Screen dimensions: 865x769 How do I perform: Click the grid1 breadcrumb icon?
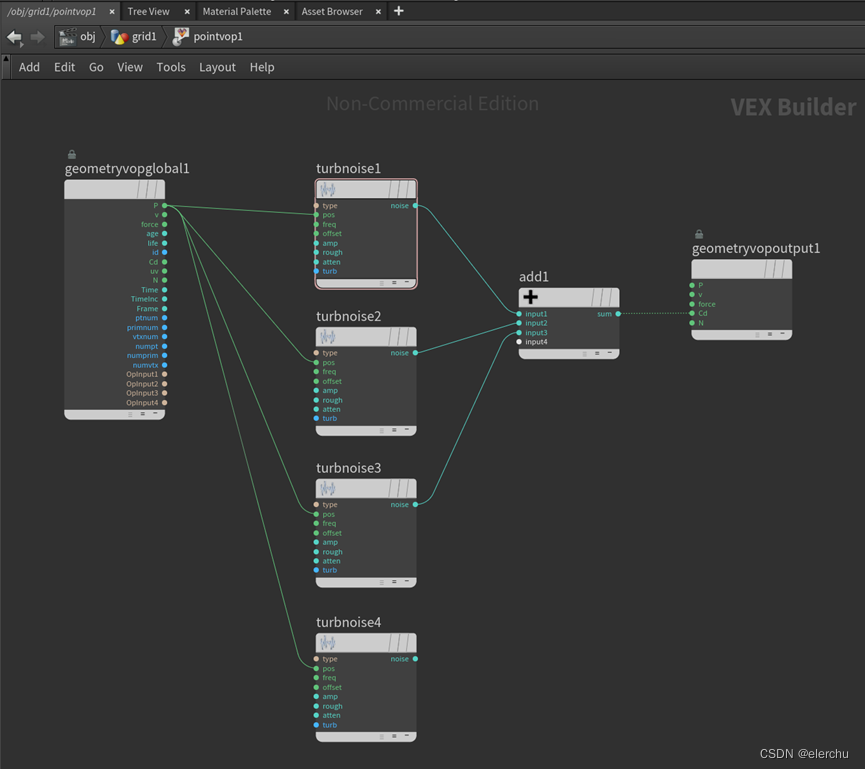[119, 37]
